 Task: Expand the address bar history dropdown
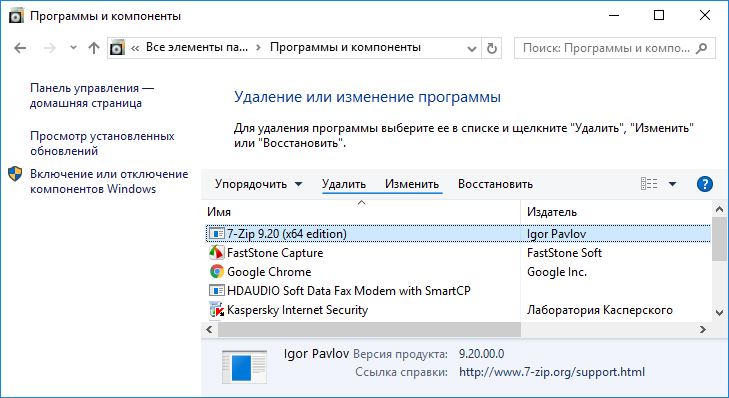tap(471, 48)
